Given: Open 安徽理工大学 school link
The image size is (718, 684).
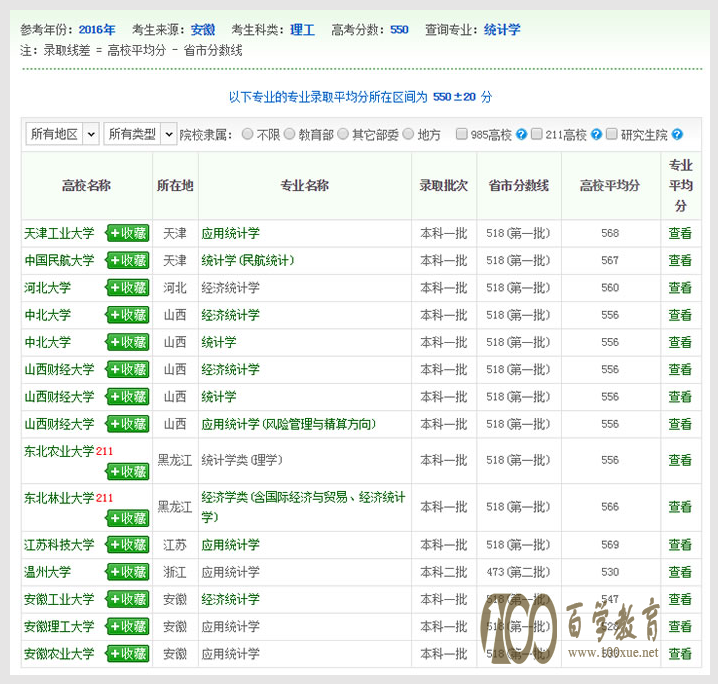Looking at the screenshot, I should (x=59, y=626).
